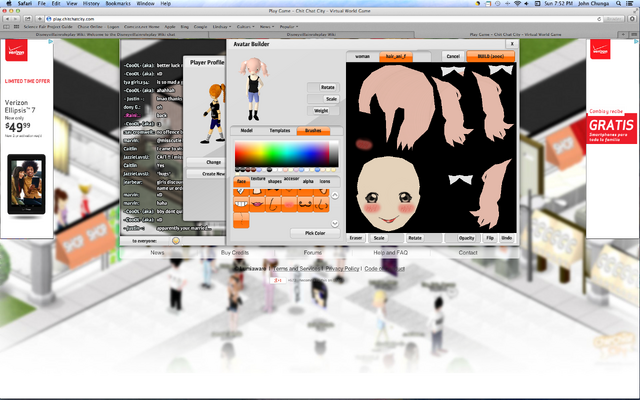The image size is (640, 400).
Task: Switch to the woman texture tab
Action: pyautogui.click(x=362, y=56)
